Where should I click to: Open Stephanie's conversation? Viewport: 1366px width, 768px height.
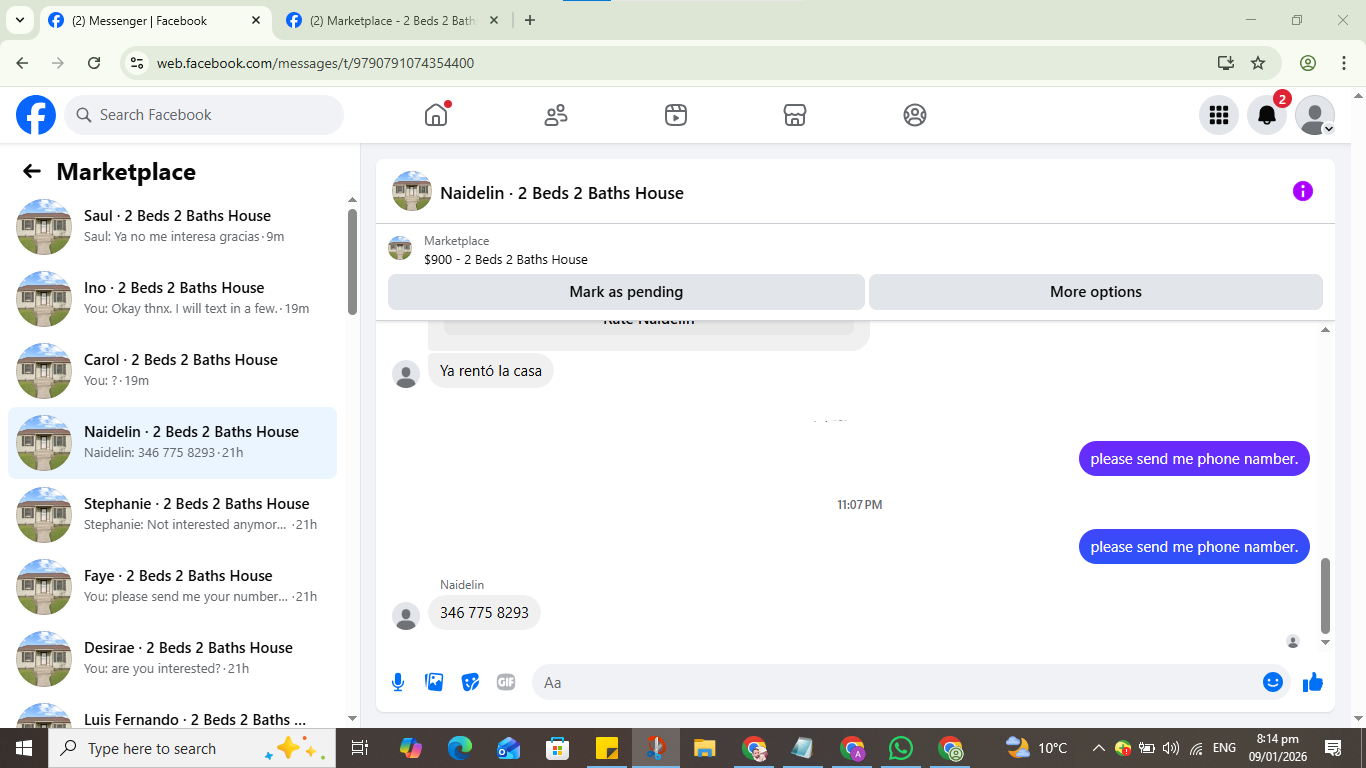click(x=172, y=515)
